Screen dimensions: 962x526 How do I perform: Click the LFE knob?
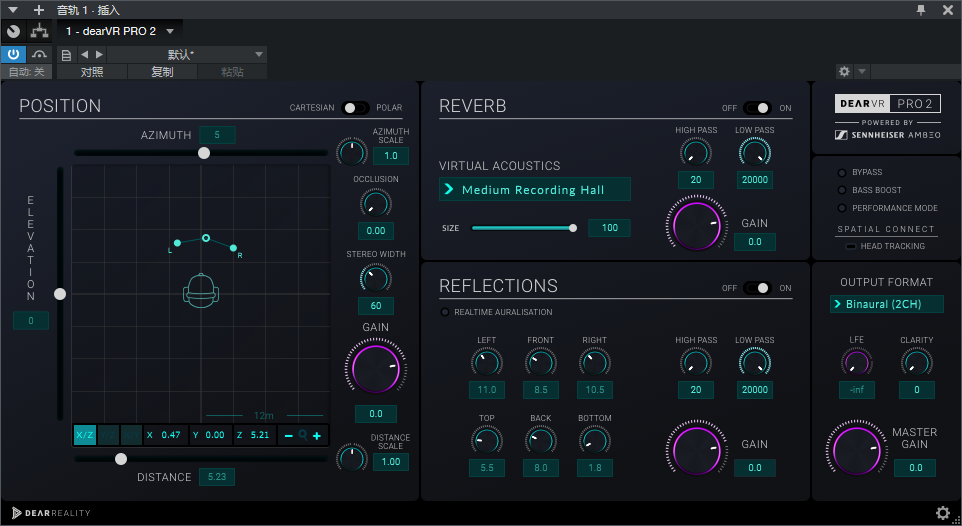click(856, 362)
